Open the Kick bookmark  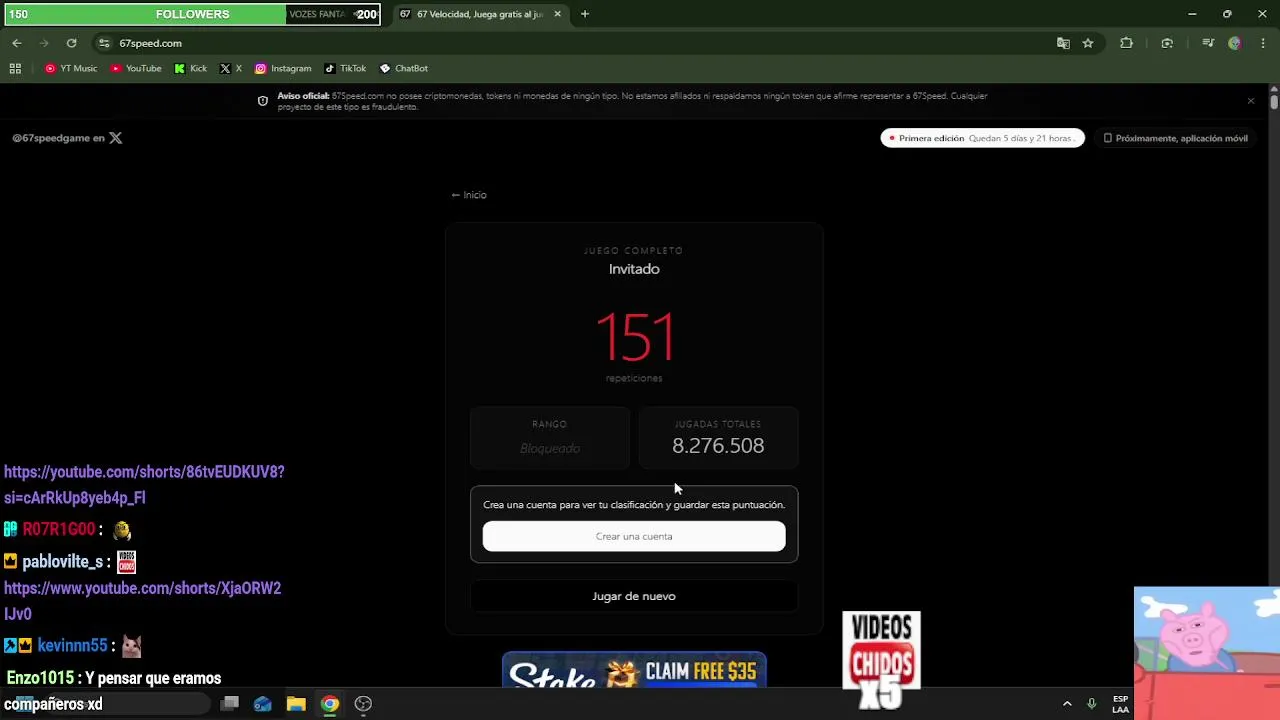tap(190, 68)
